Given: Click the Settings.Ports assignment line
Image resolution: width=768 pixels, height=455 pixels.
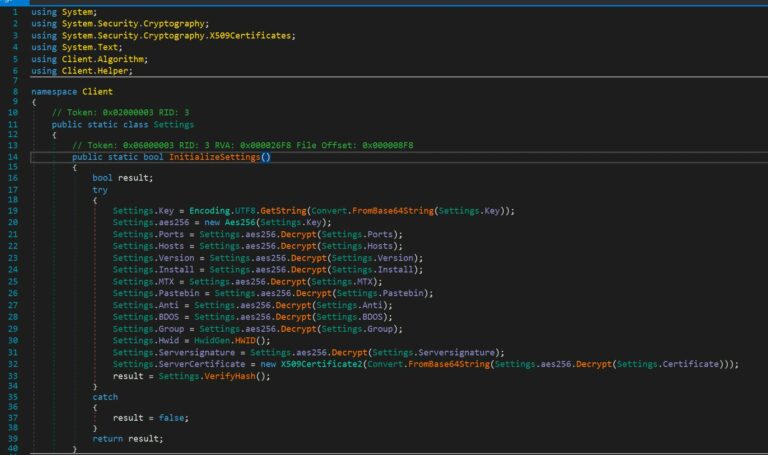Looking at the screenshot, I should pyautogui.click(x=258, y=235).
